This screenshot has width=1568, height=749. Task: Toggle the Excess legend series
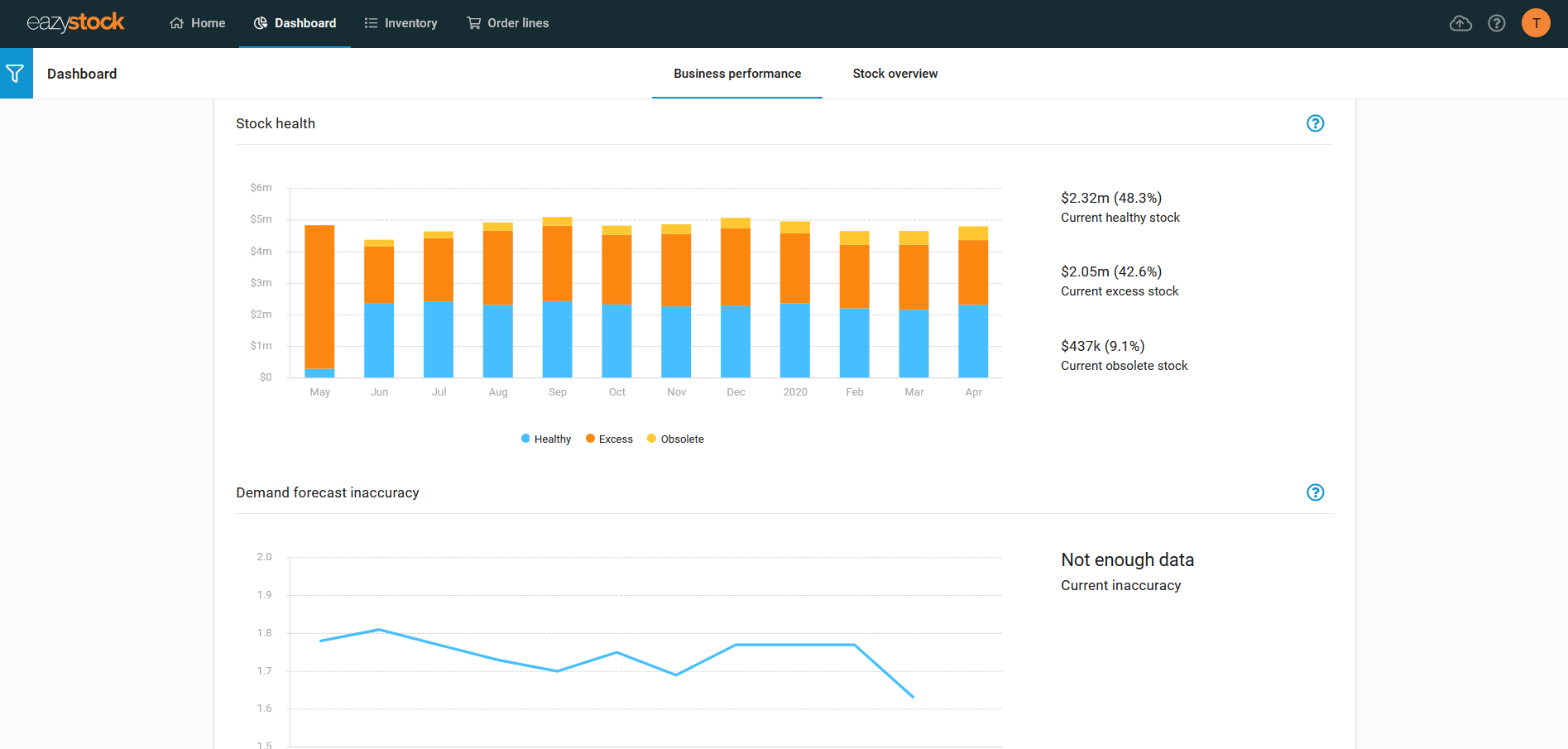click(609, 439)
